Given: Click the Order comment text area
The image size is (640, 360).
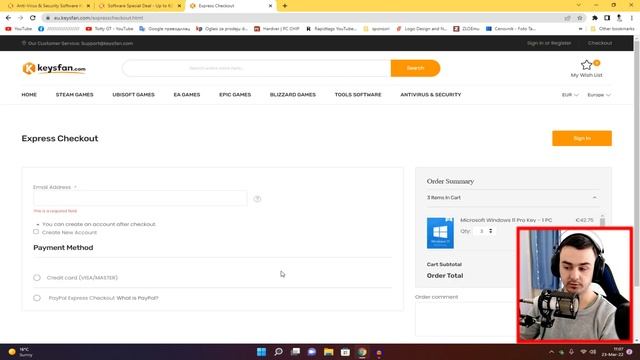Looking at the screenshot, I should (465, 319).
